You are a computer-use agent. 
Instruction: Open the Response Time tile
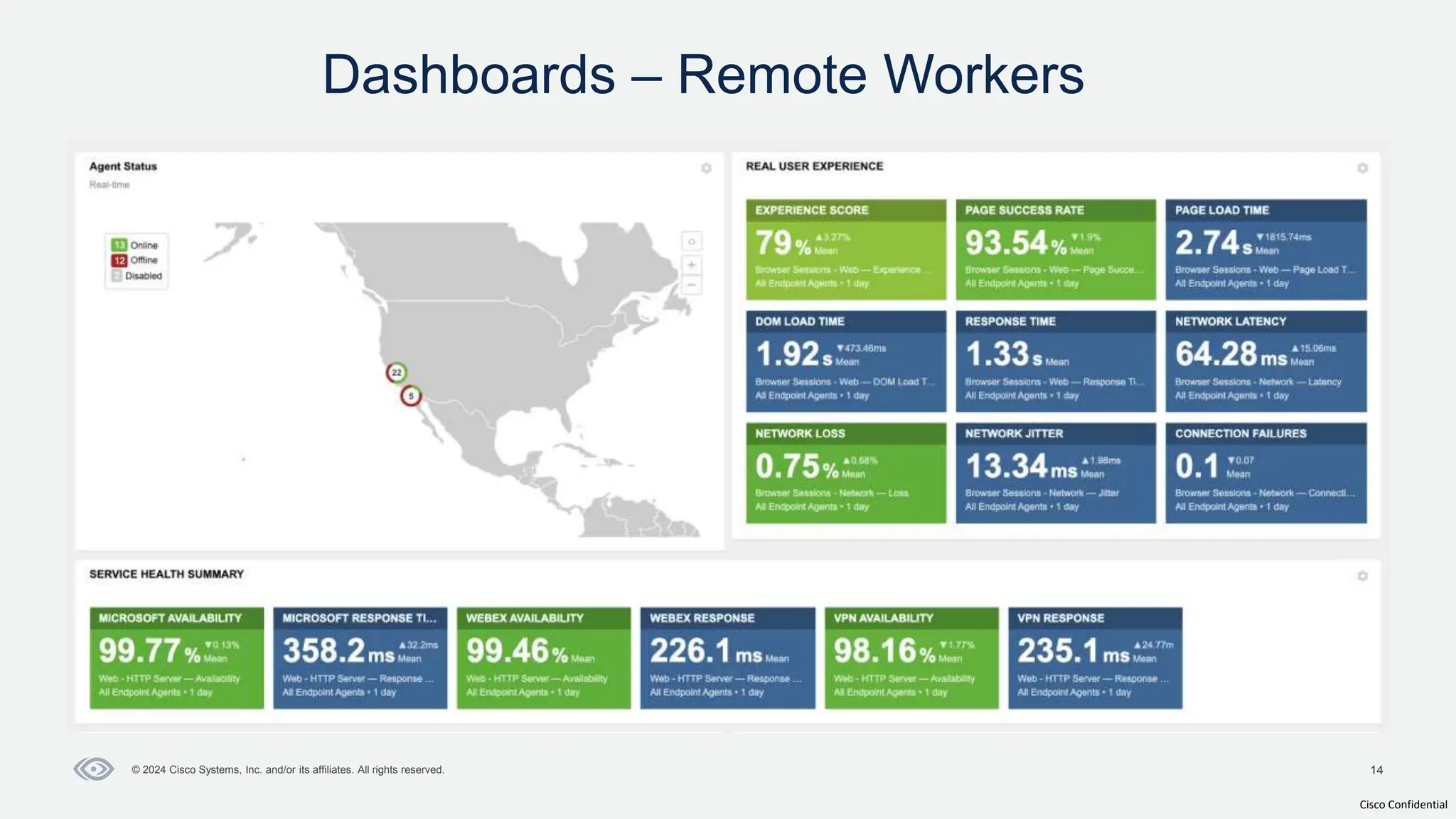pos(1056,361)
